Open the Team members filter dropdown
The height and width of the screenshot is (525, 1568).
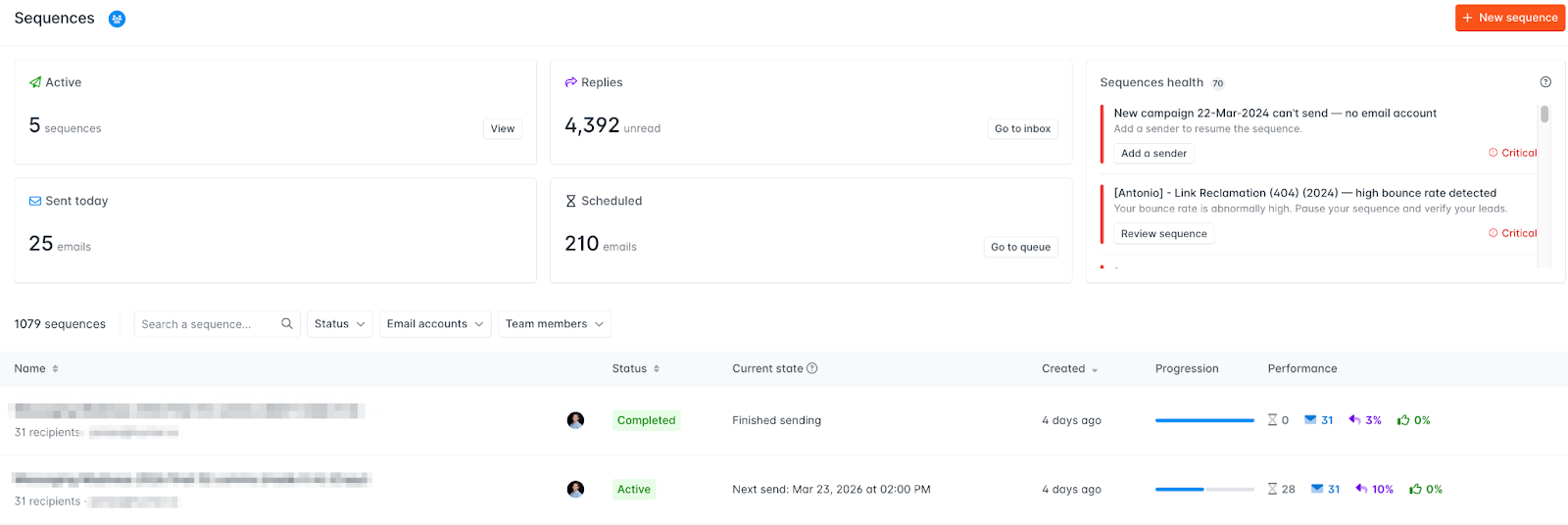[x=554, y=324]
